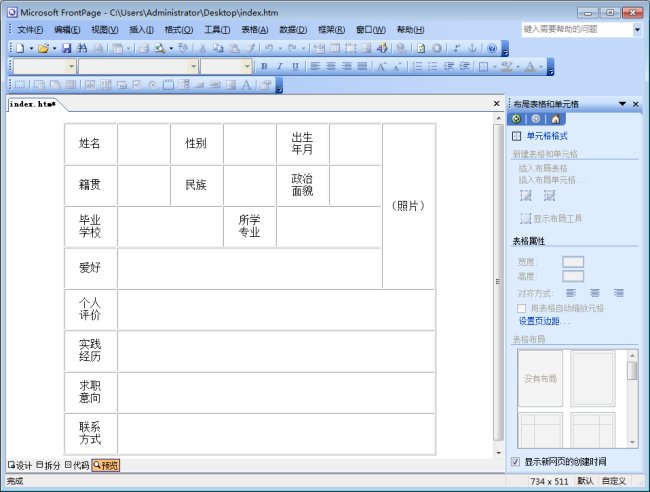Click the Open folder icon
Image resolution: width=650 pixels, height=492 pixels.
click(43, 48)
